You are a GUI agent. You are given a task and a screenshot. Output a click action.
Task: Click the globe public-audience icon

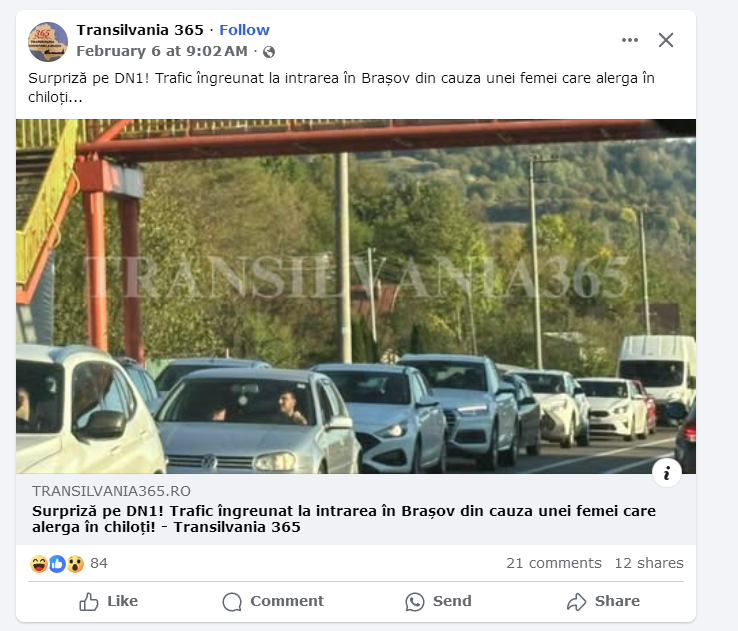click(x=269, y=52)
